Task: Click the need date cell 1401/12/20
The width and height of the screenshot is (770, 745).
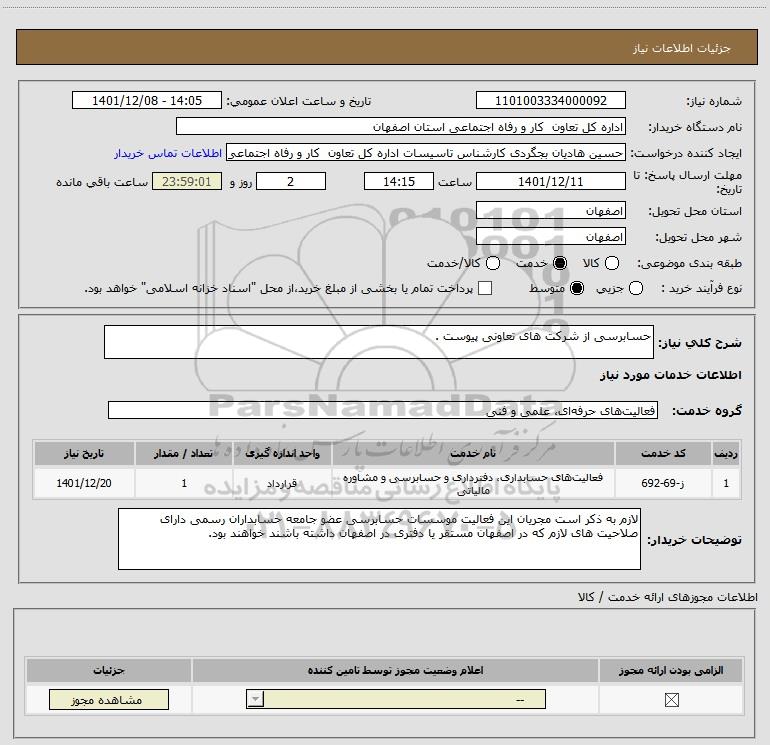Action: coord(84,483)
